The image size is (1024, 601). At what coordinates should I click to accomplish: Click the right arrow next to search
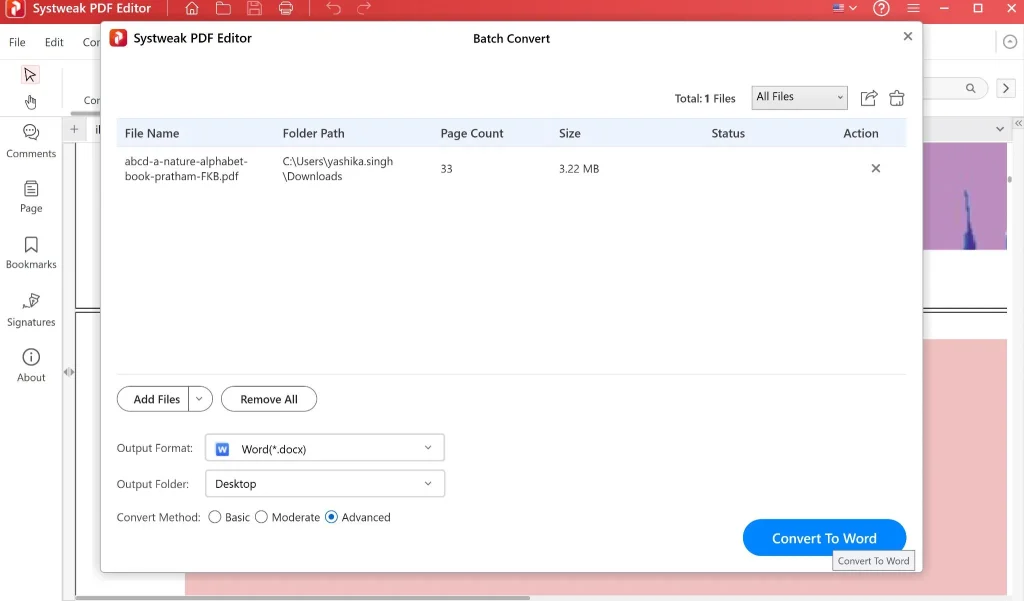pyautogui.click(x=1006, y=88)
